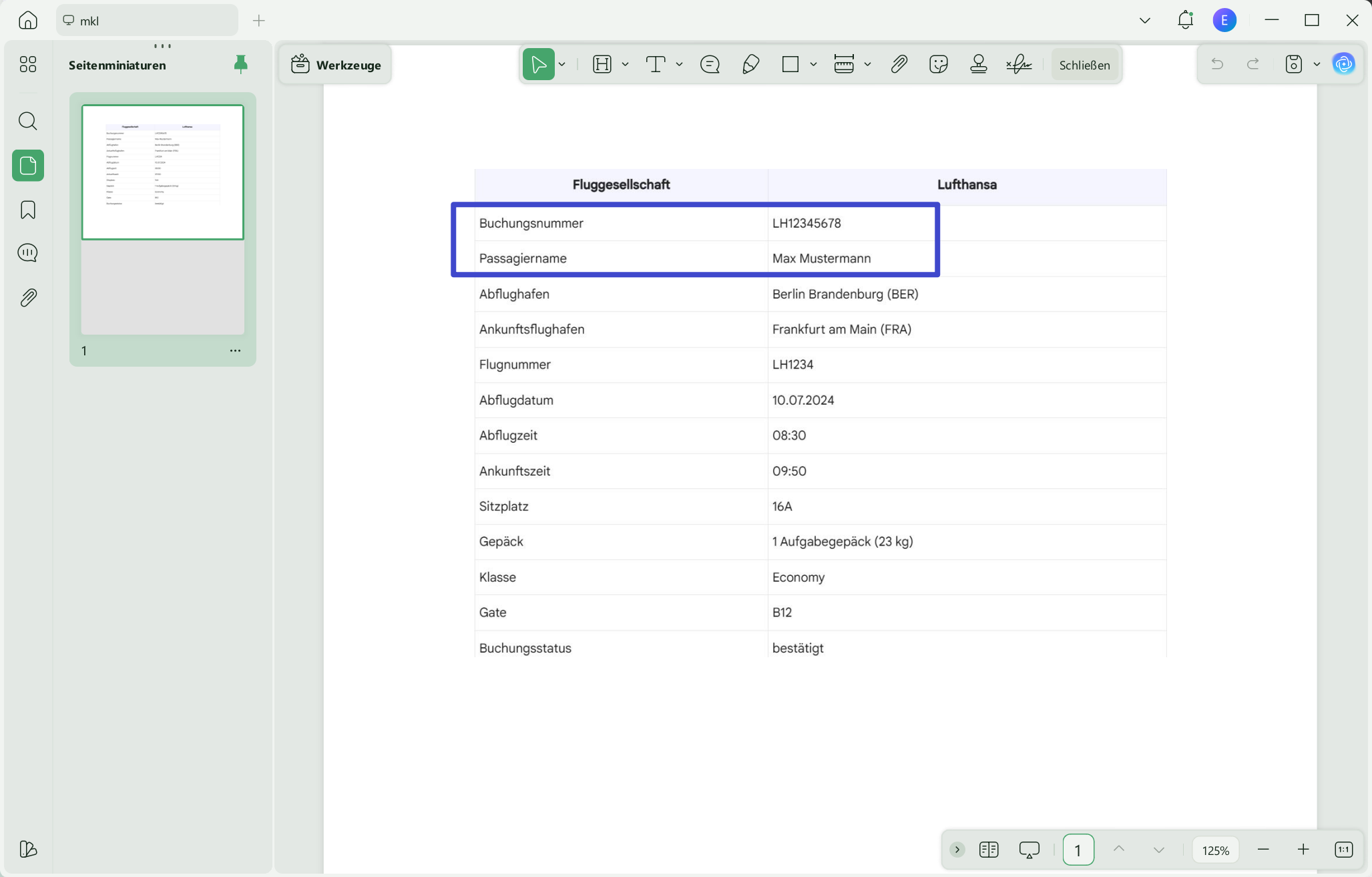Open the user account avatar E
The height and width of the screenshot is (877, 1372).
[x=1224, y=20]
